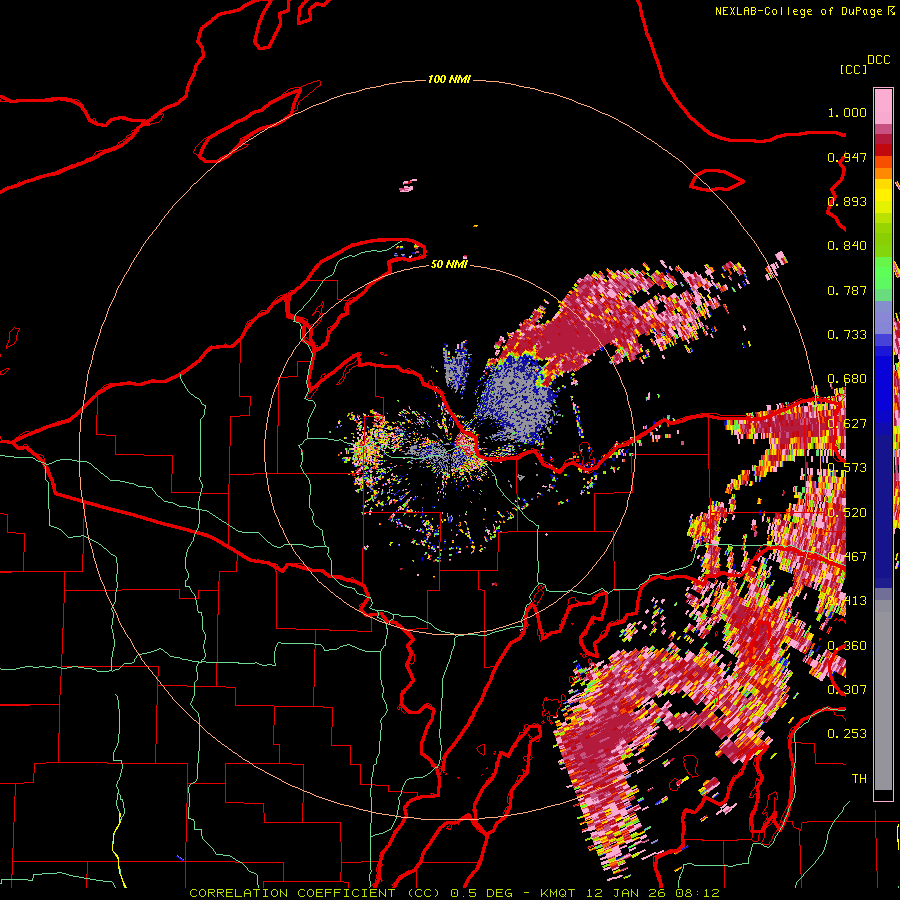This screenshot has height=900, width=900.
Task: Click the 0.733 scale value
Action: 847,335
